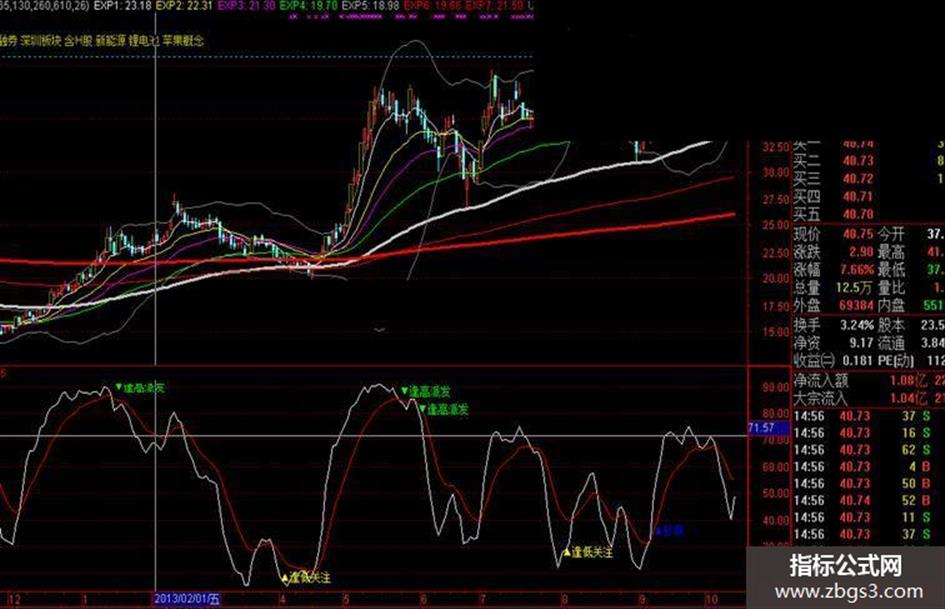Select month 12 on the time axis

coord(15,599)
